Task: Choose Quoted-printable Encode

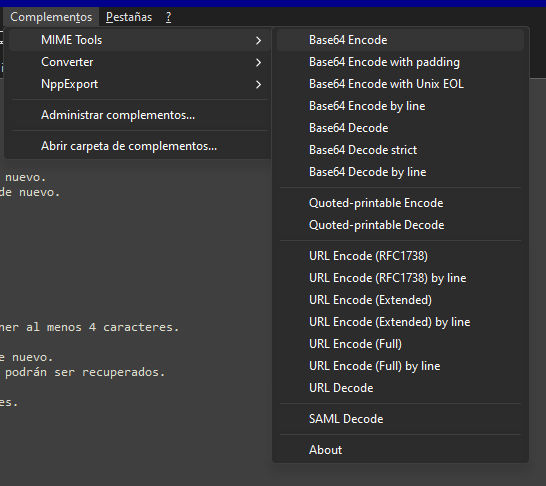Action: pyautogui.click(x=400, y=203)
